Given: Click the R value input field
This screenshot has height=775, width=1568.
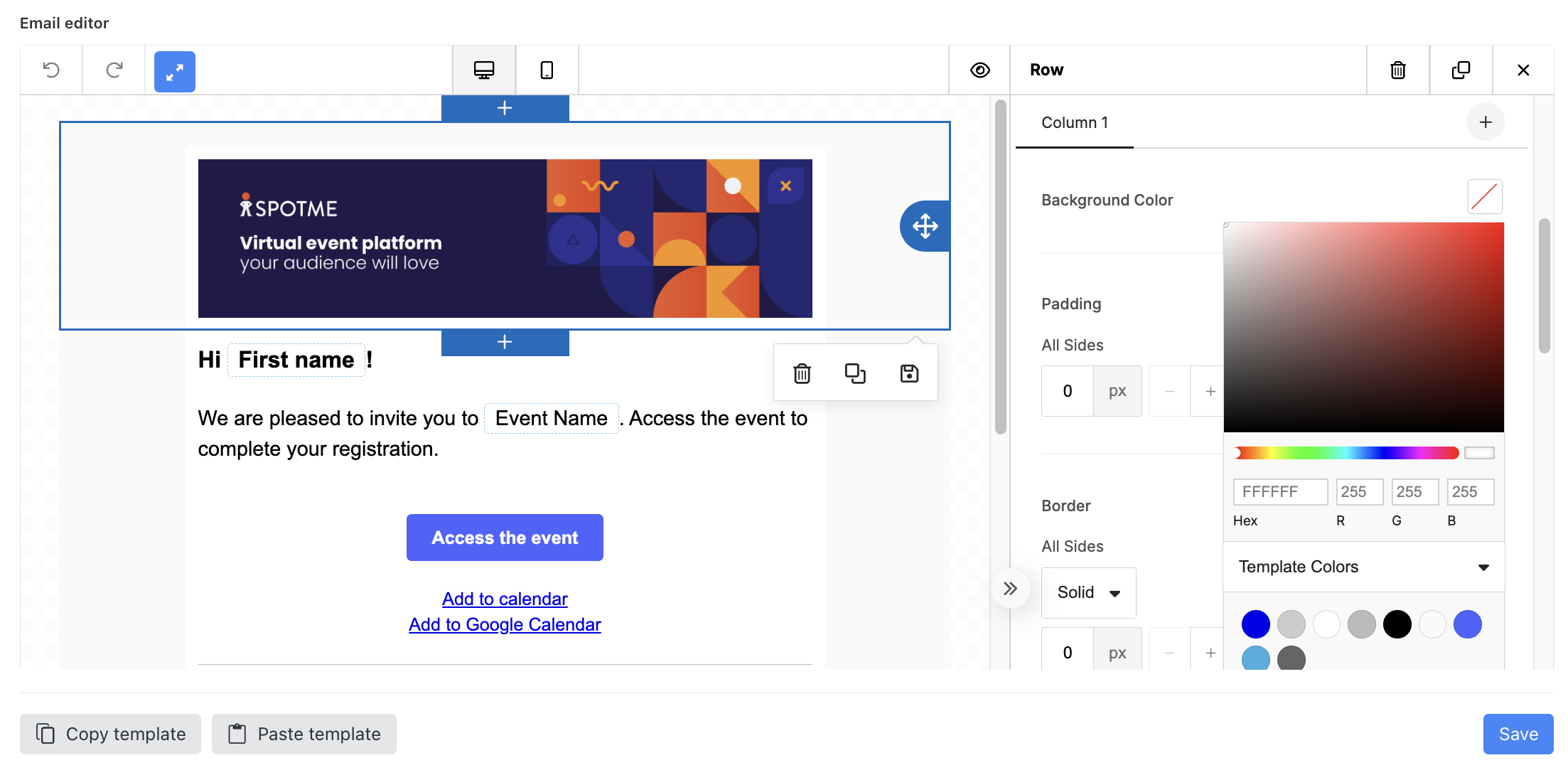Looking at the screenshot, I should (1359, 492).
